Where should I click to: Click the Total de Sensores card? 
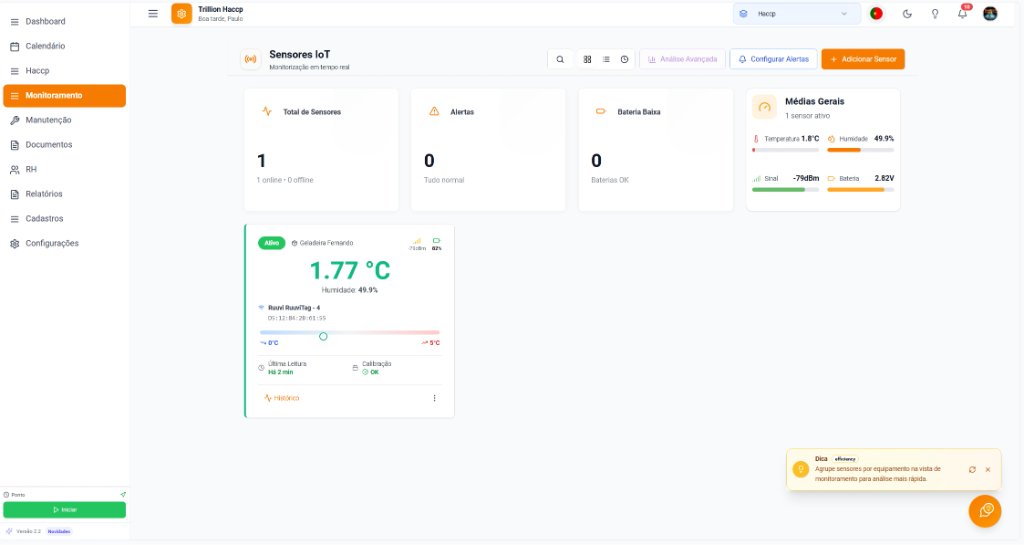(x=321, y=150)
